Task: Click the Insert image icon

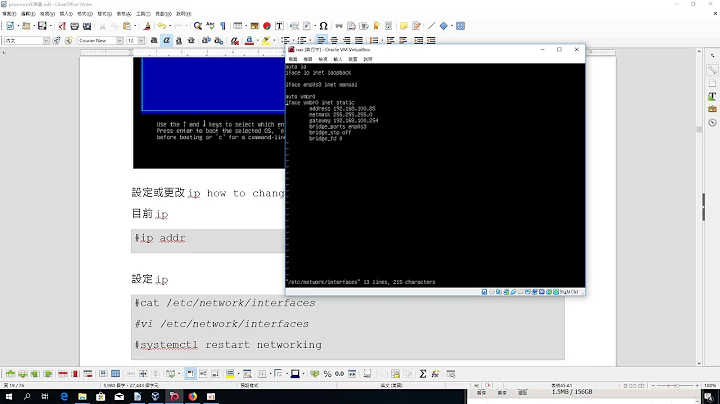Action: click(254, 26)
